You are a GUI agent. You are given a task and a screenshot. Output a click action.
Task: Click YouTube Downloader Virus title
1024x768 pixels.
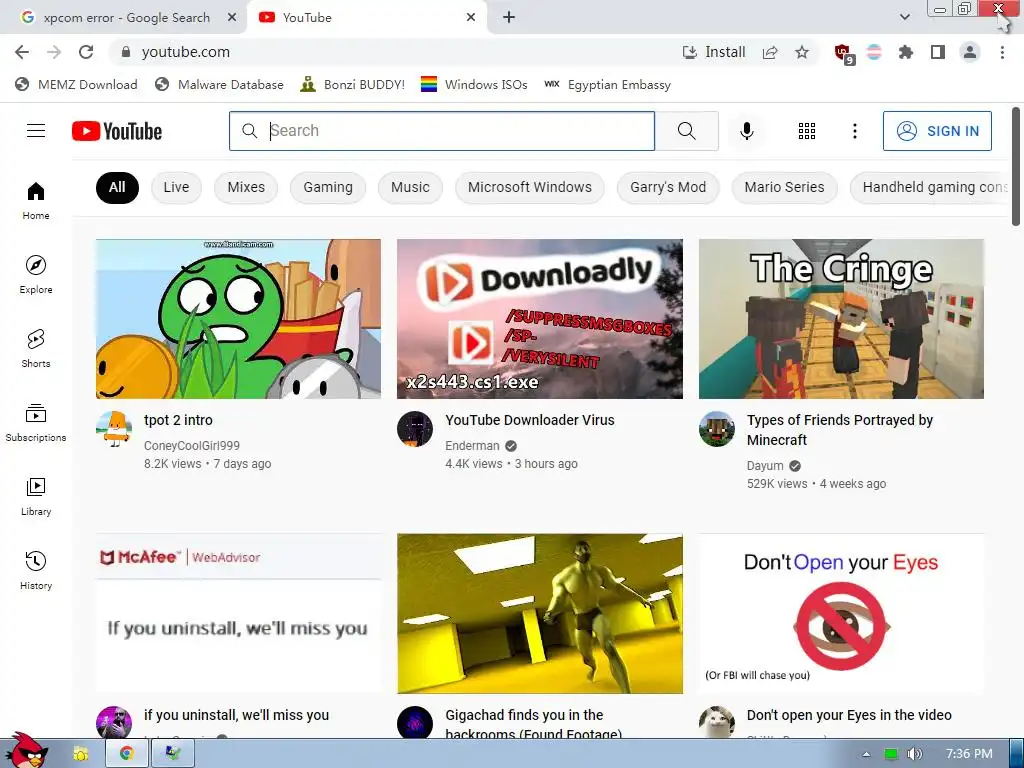click(x=530, y=420)
